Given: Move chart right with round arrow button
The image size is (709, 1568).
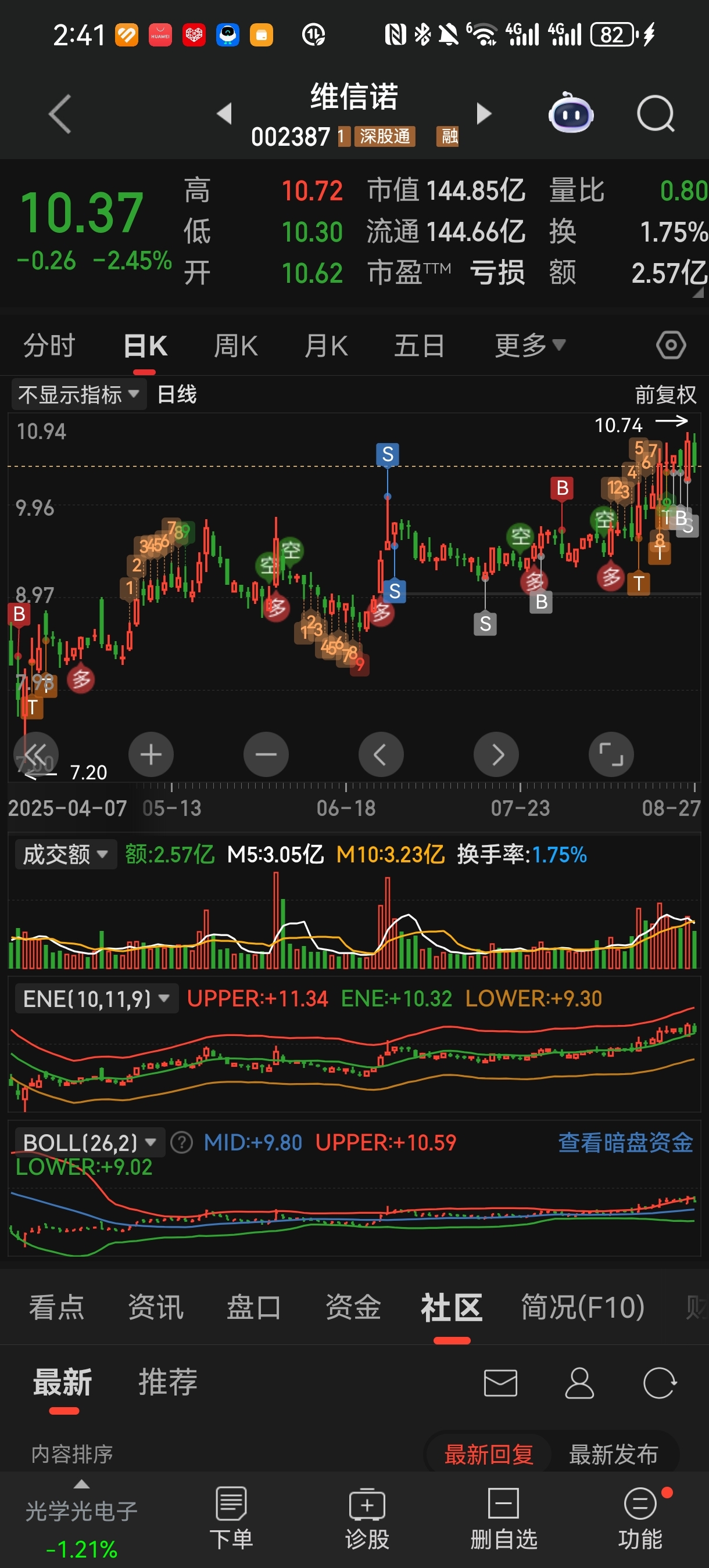Looking at the screenshot, I should (496, 755).
